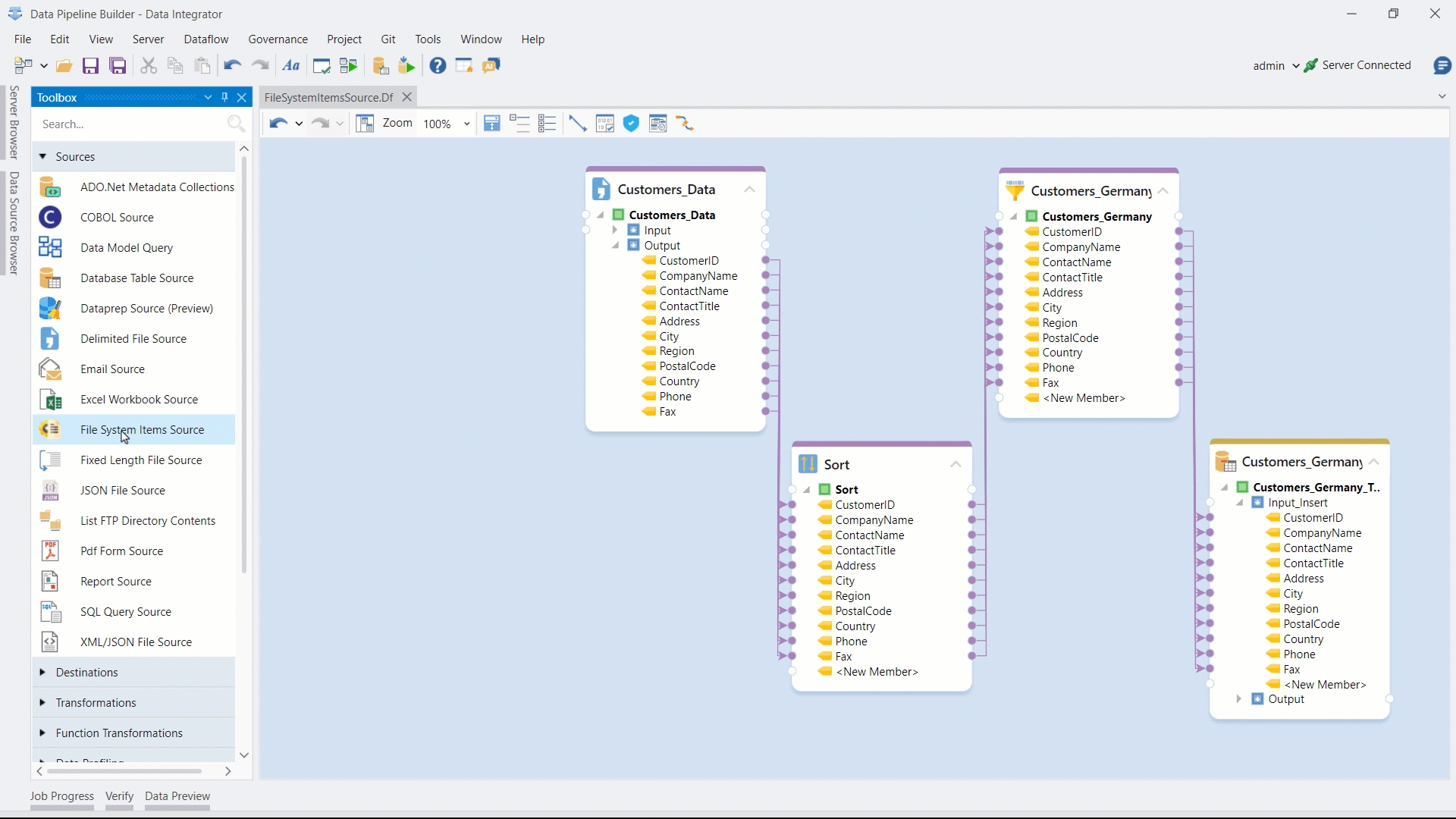Select File System Items Source

click(142, 430)
